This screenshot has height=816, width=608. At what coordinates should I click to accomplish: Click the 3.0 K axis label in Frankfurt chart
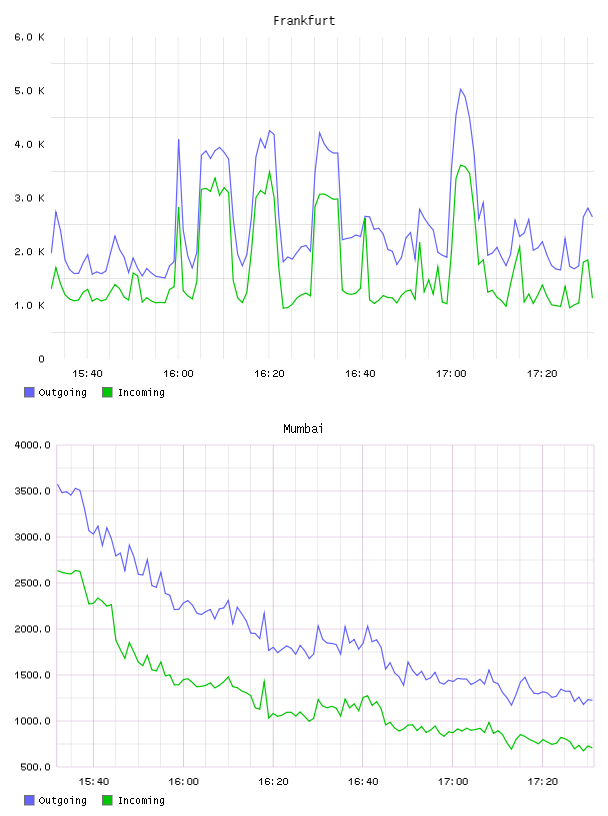pyautogui.click(x=30, y=198)
